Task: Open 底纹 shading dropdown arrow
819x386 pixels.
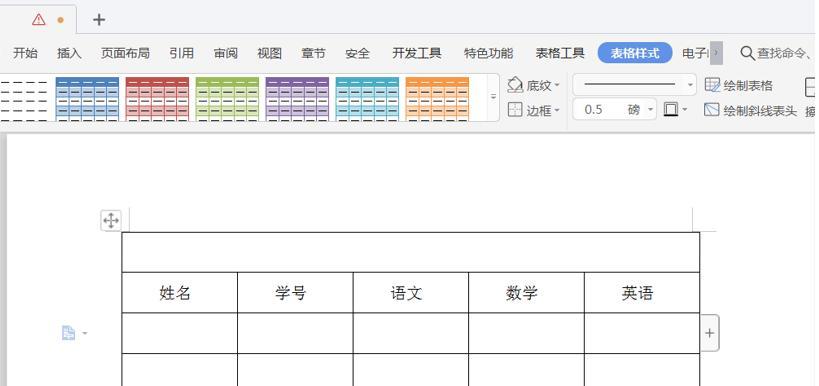Action: (x=557, y=85)
